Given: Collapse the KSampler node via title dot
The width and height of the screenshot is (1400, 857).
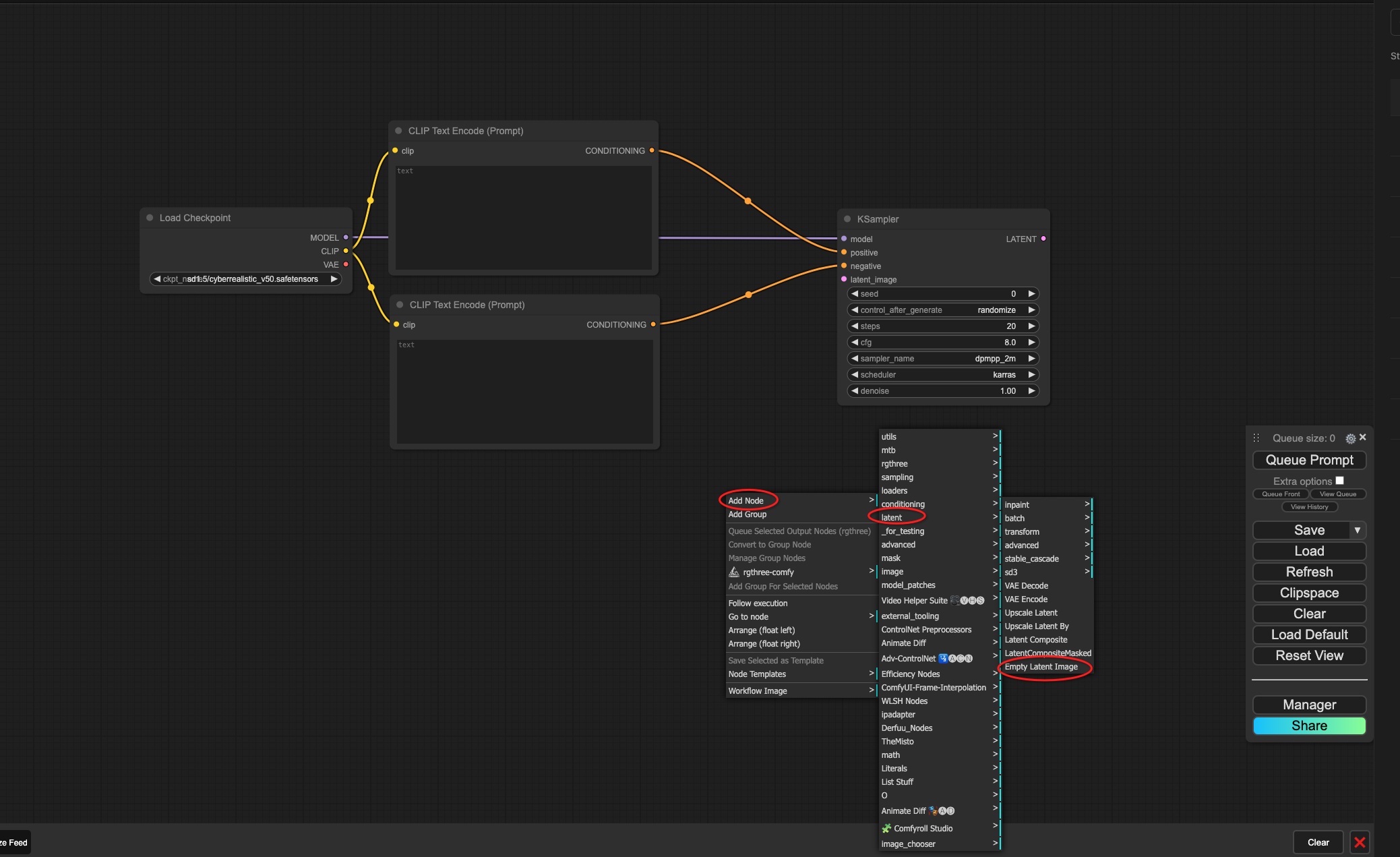Looking at the screenshot, I should point(847,219).
